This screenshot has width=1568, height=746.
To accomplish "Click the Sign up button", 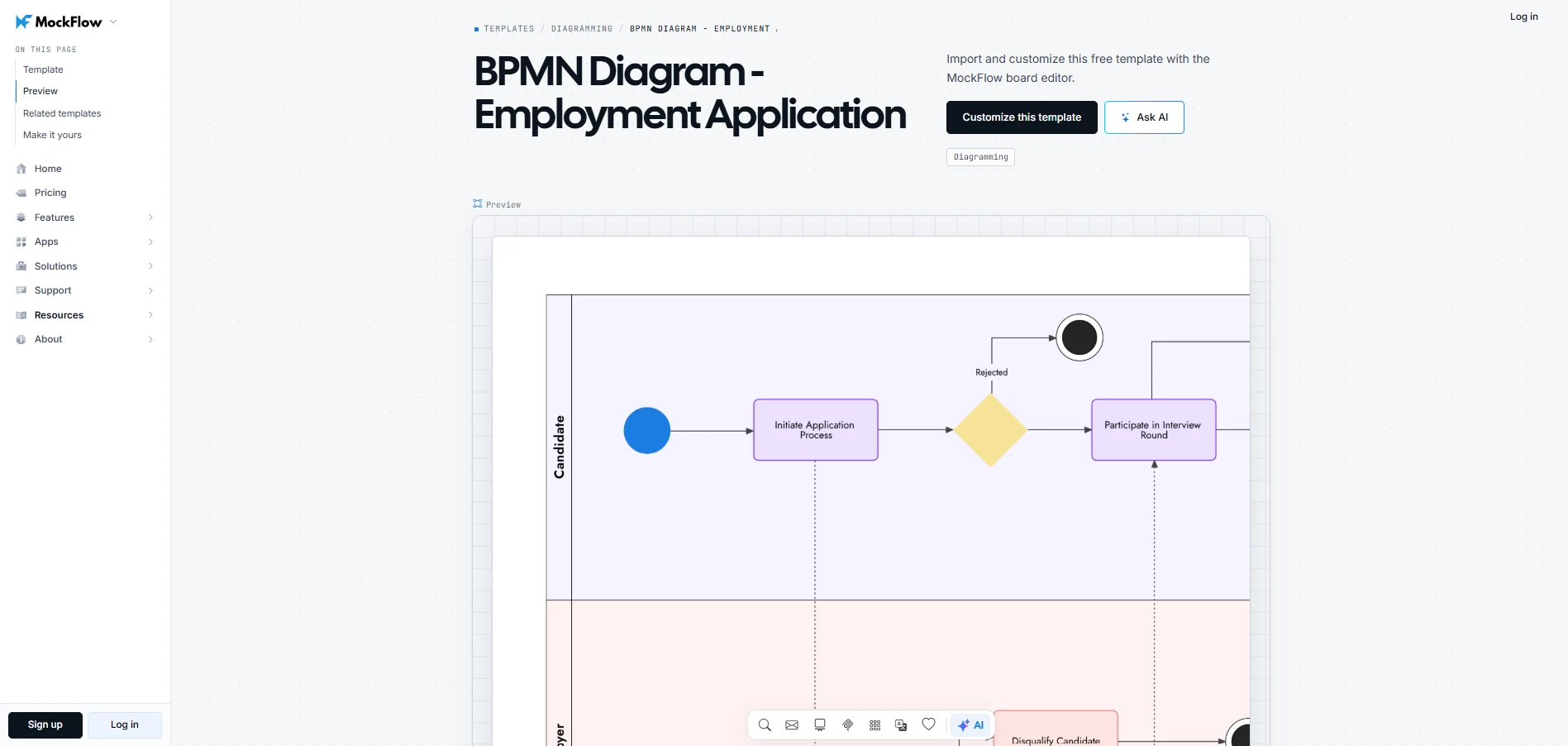I will click(x=45, y=724).
